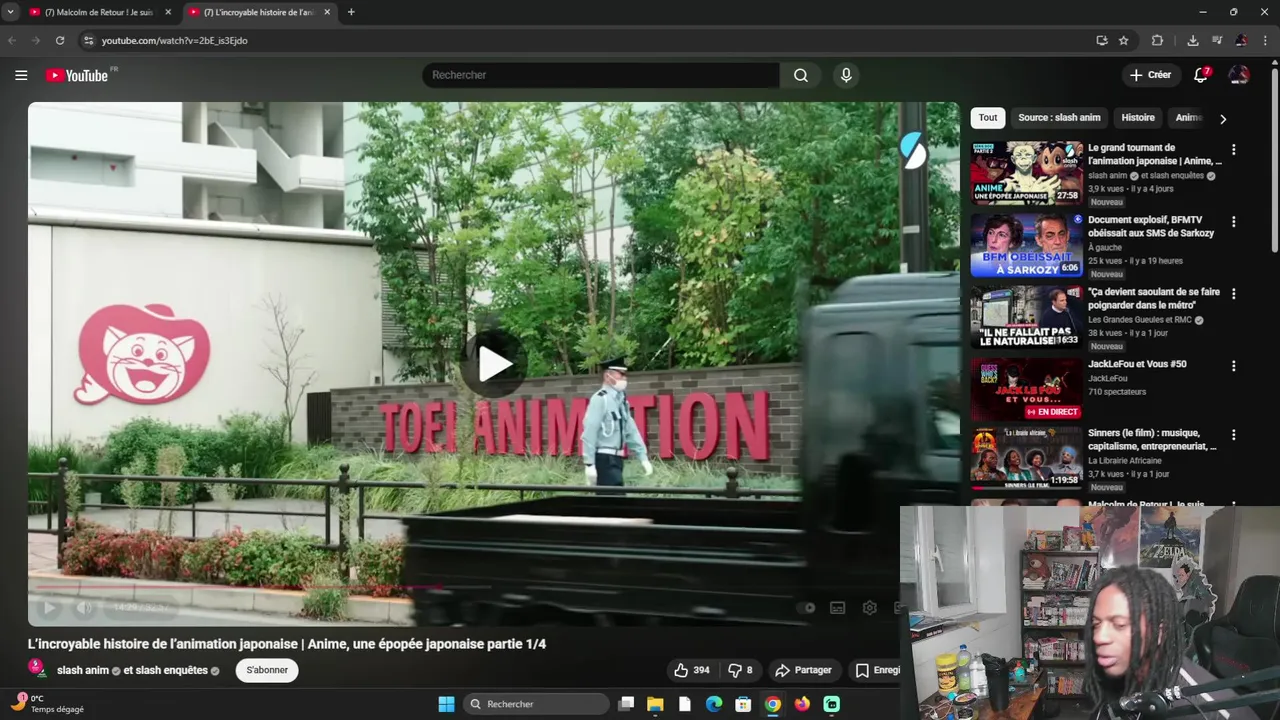Open Document explosif BFMTV video title
This screenshot has height=720, width=1280.
1151,226
